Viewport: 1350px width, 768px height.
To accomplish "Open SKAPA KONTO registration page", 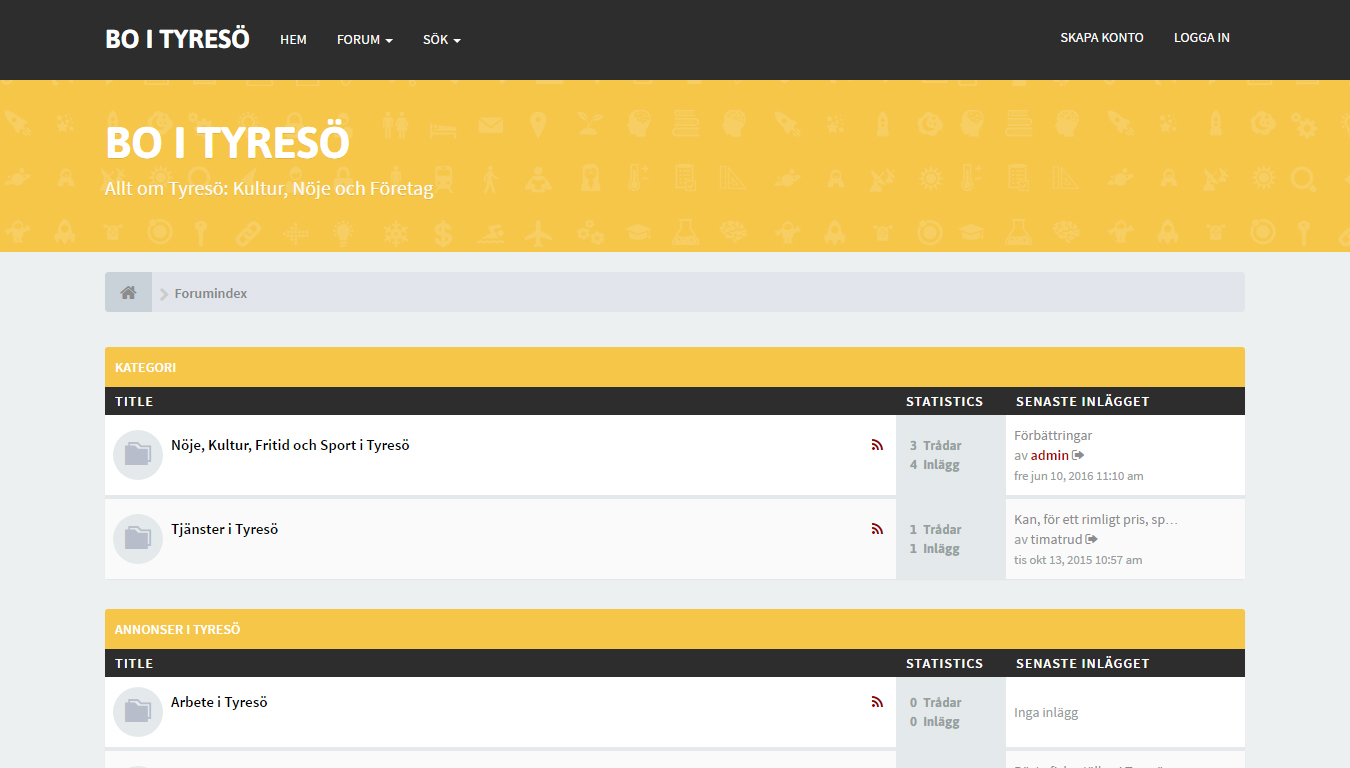I will tap(1101, 38).
